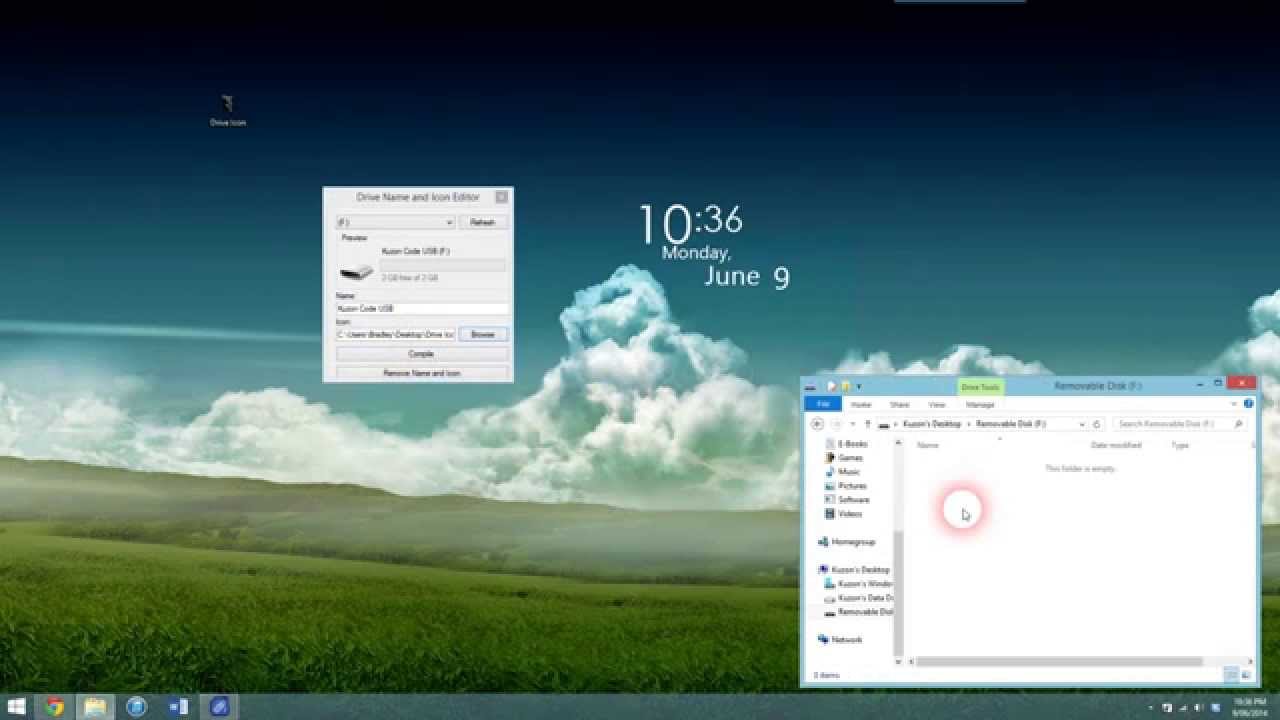1280x720 pixels.
Task: Close the Drive Name and Icon Editor
Action: coord(501,197)
